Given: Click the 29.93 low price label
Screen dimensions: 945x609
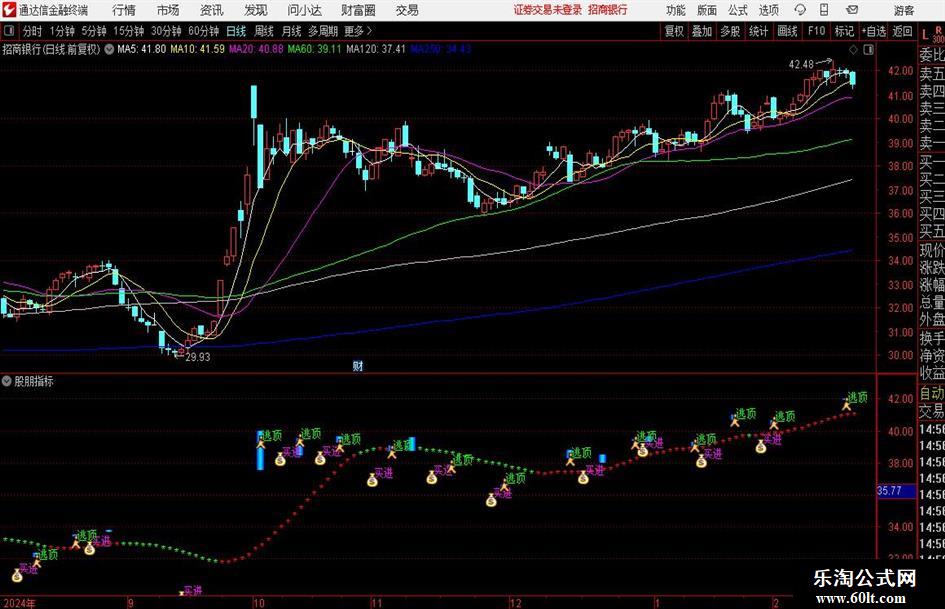Looking at the screenshot, I should coord(198,357).
